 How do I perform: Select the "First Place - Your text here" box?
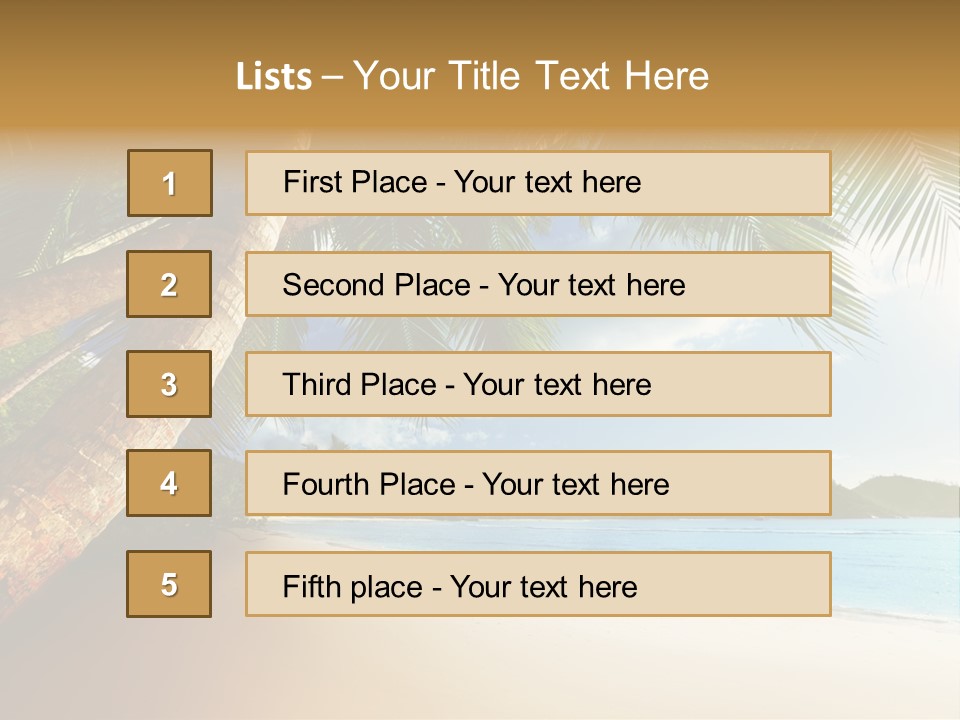click(538, 183)
